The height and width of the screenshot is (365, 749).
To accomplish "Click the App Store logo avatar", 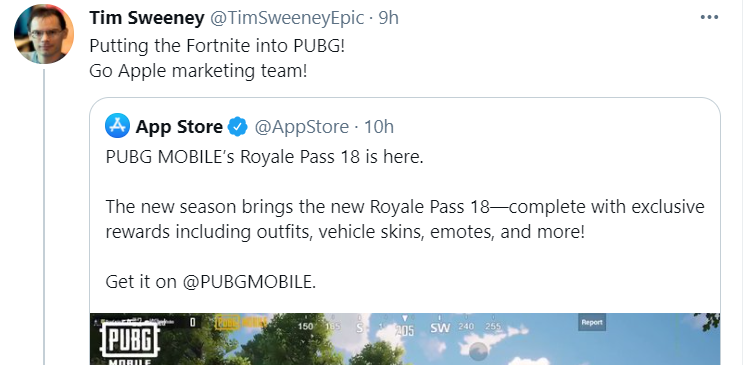I will pyautogui.click(x=118, y=126).
